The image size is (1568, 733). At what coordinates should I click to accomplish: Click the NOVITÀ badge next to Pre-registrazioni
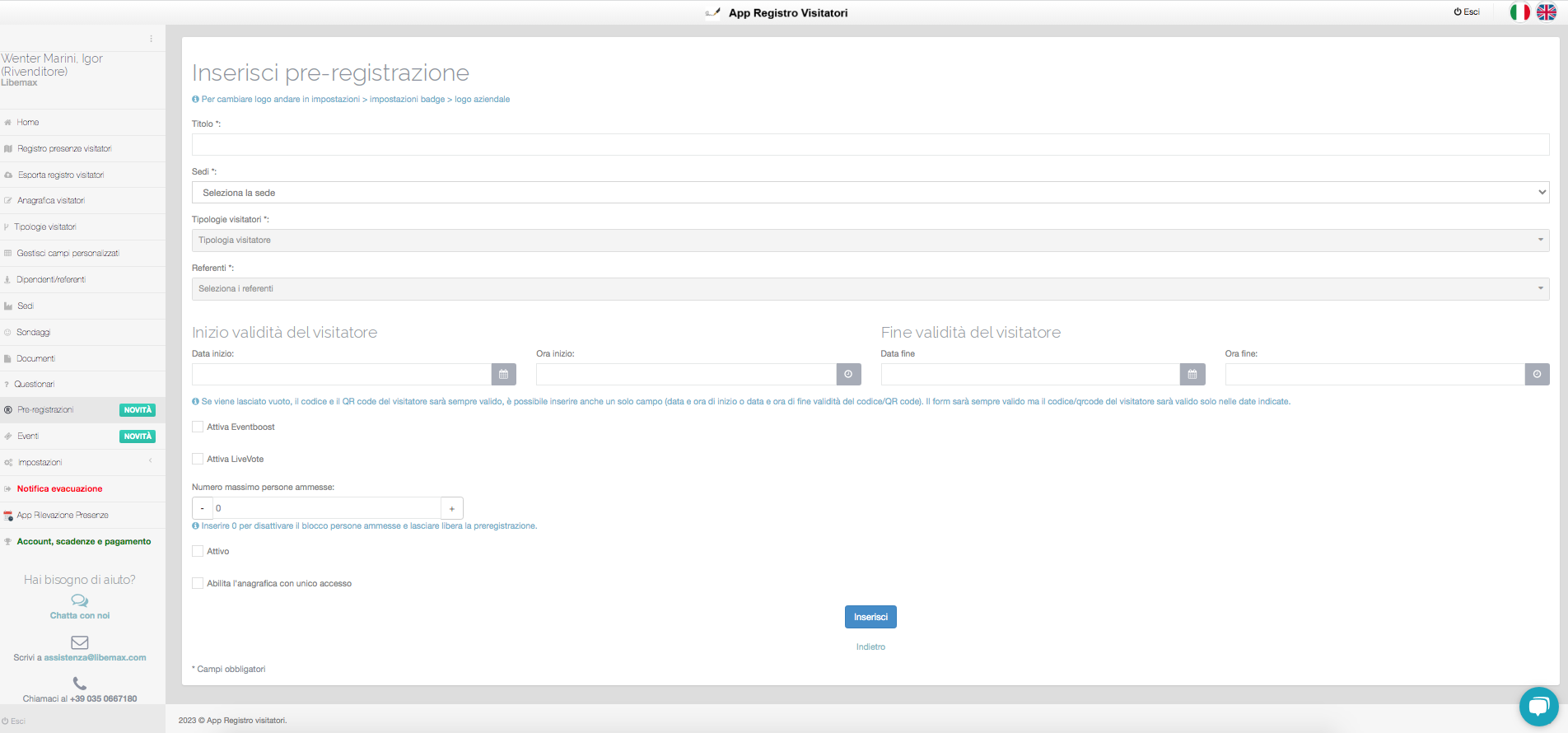(x=138, y=410)
